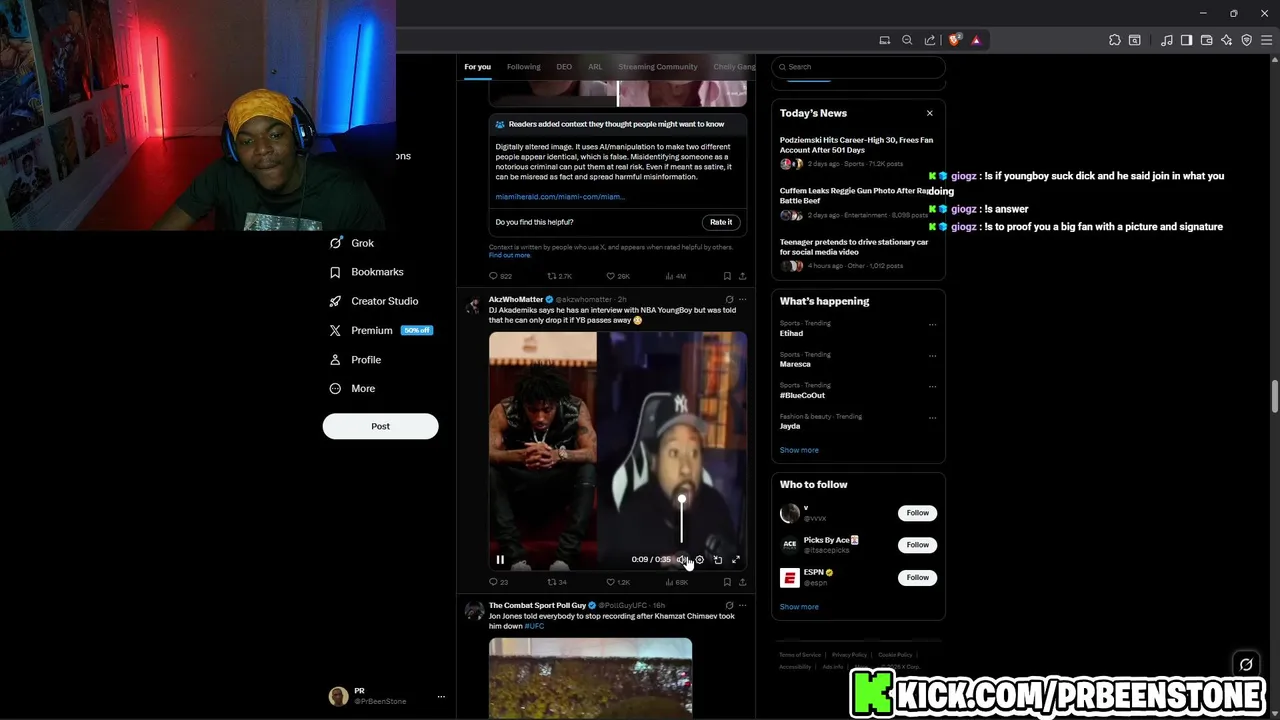Viewport: 1280px width, 720px height.
Task: Open more options on Combat Sport Poll Guy post
Action: coord(742,605)
